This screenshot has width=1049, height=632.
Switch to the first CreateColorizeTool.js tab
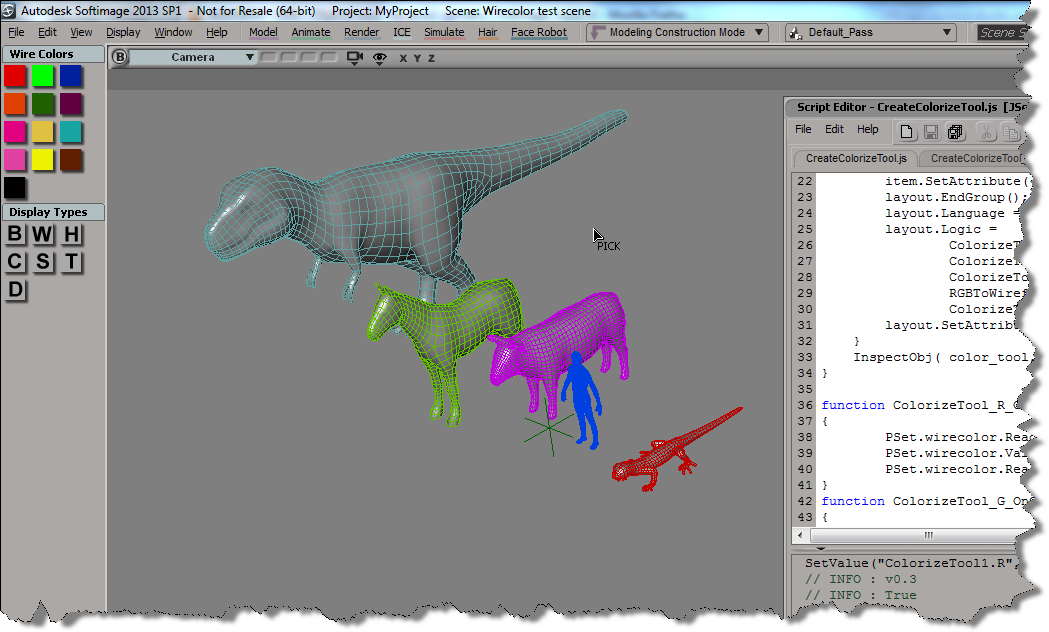click(x=856, y=158)
